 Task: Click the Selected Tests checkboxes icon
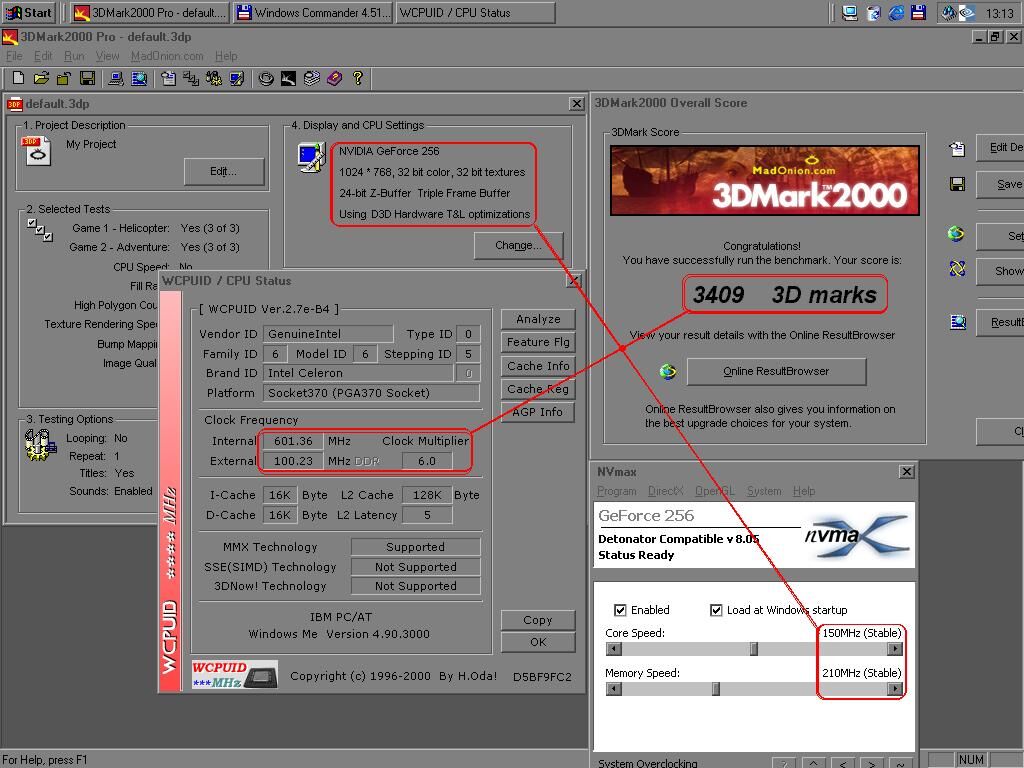(x=40, y=230)
